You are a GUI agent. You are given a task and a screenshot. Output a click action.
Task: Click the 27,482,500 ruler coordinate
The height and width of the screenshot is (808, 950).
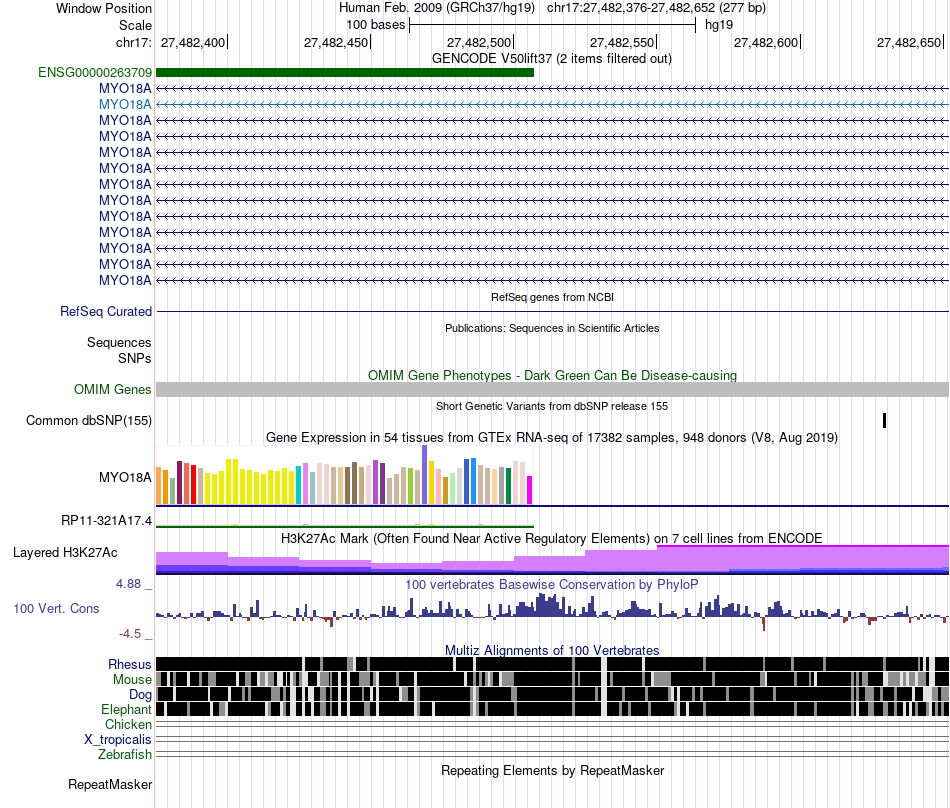[x=479, y=42]
